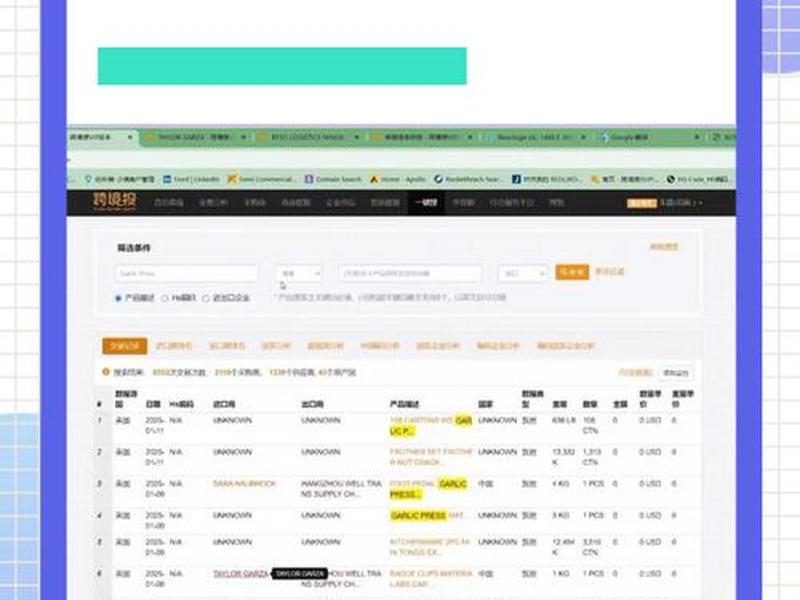
Task: Select the 进出口企业 radio button
Action: coord(206,298)
